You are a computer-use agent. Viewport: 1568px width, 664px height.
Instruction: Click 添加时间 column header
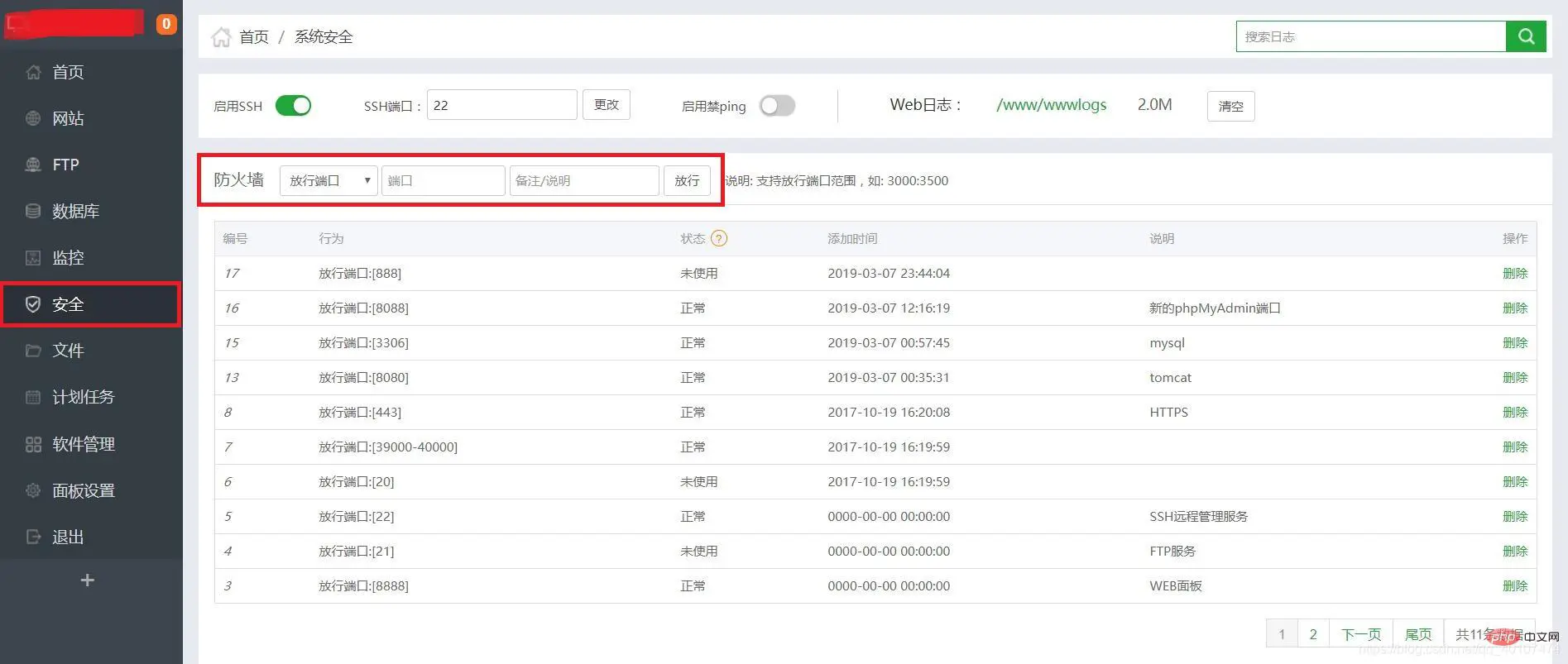click(x=852, y=238)
